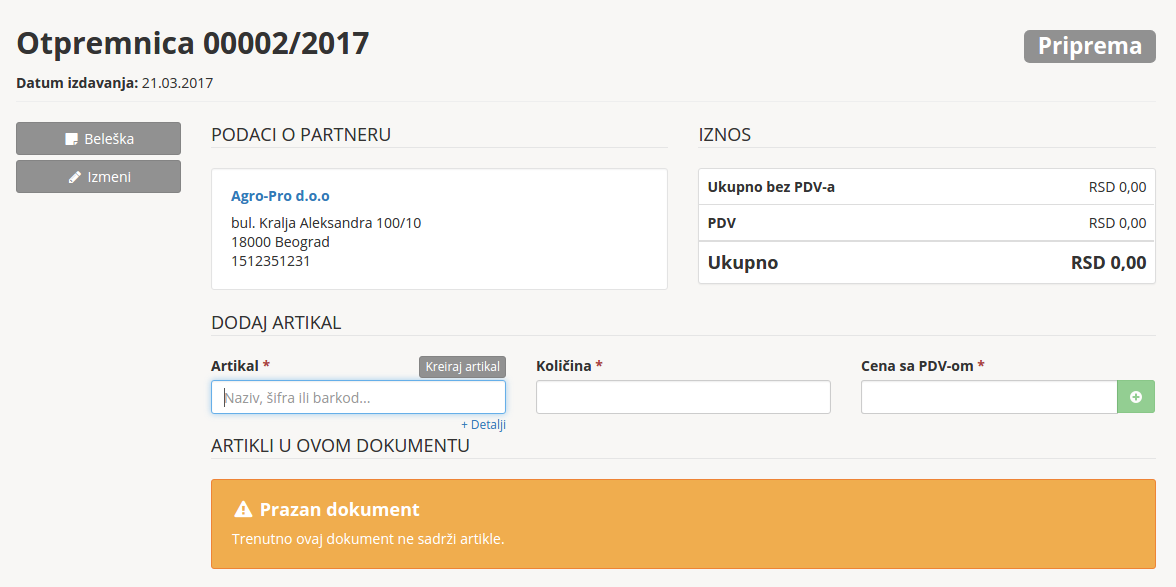Expand the + Detalji section

click(x=483, y=425)
